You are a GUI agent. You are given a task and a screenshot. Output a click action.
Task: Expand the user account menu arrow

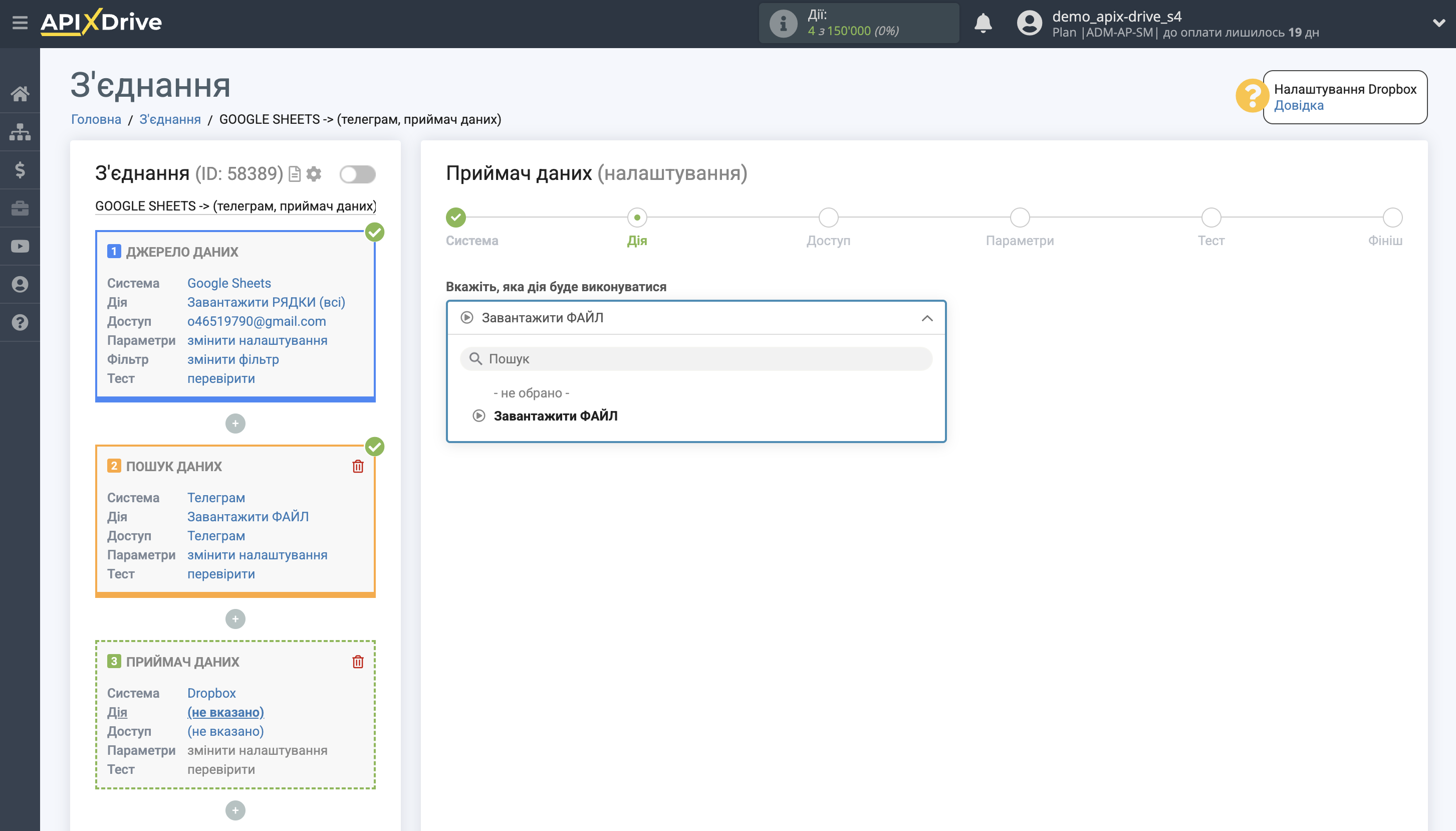[1438, 24]
